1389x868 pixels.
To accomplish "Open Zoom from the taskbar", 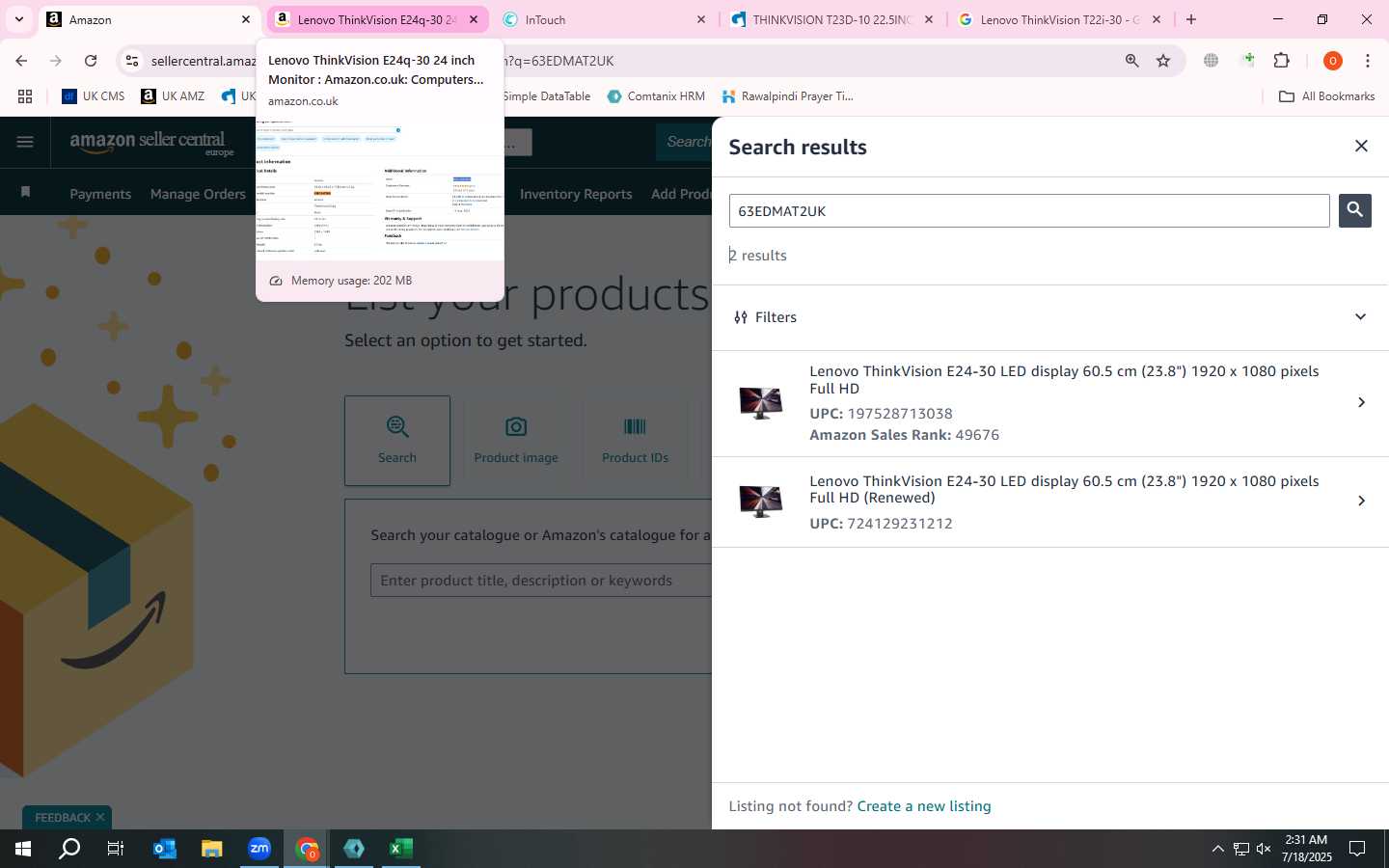I will pyautogui.click(x=259, y=849).
